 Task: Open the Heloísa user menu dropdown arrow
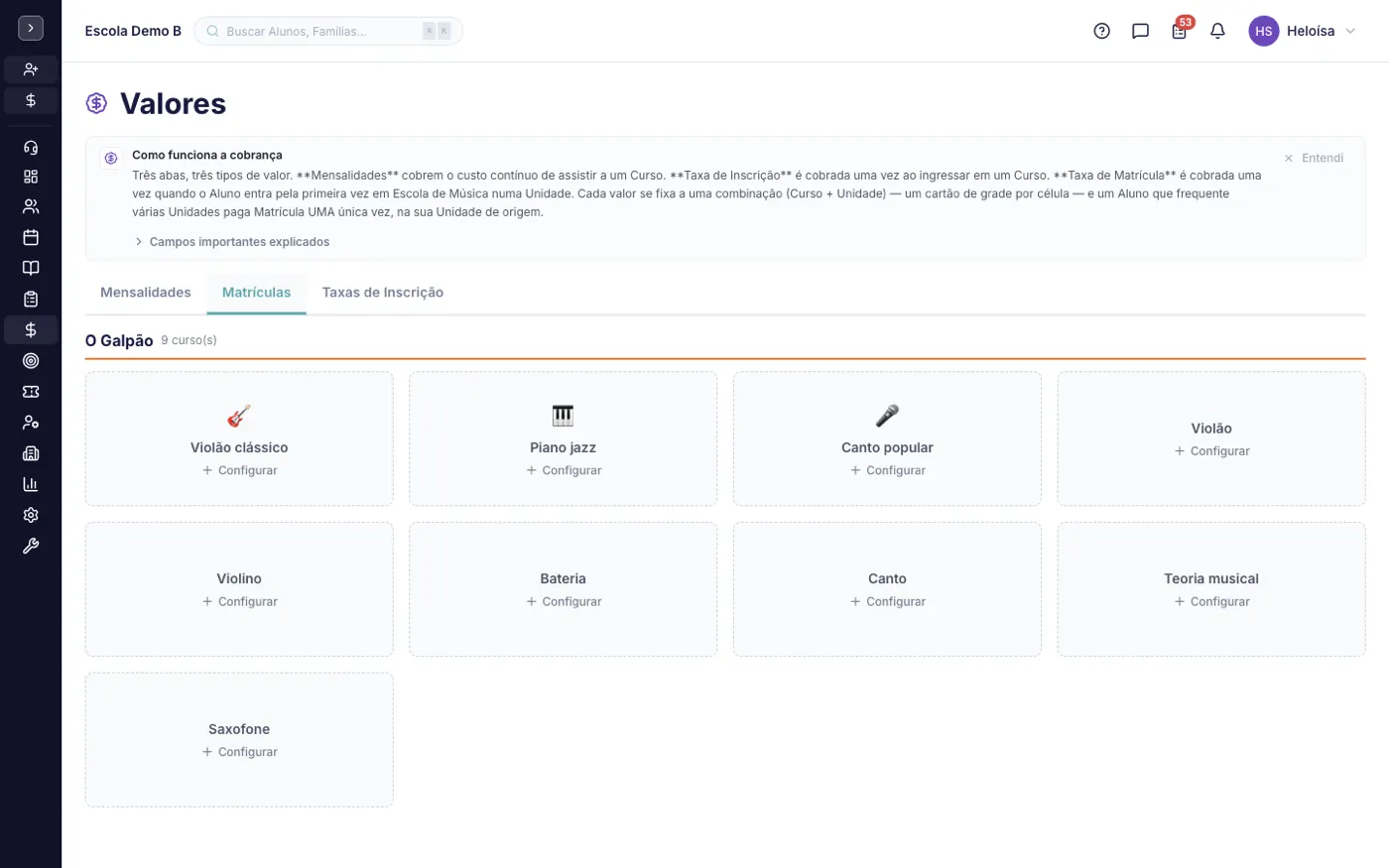(1349, 31)
